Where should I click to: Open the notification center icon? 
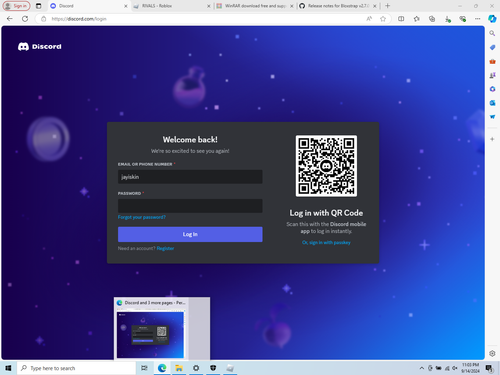489,368
